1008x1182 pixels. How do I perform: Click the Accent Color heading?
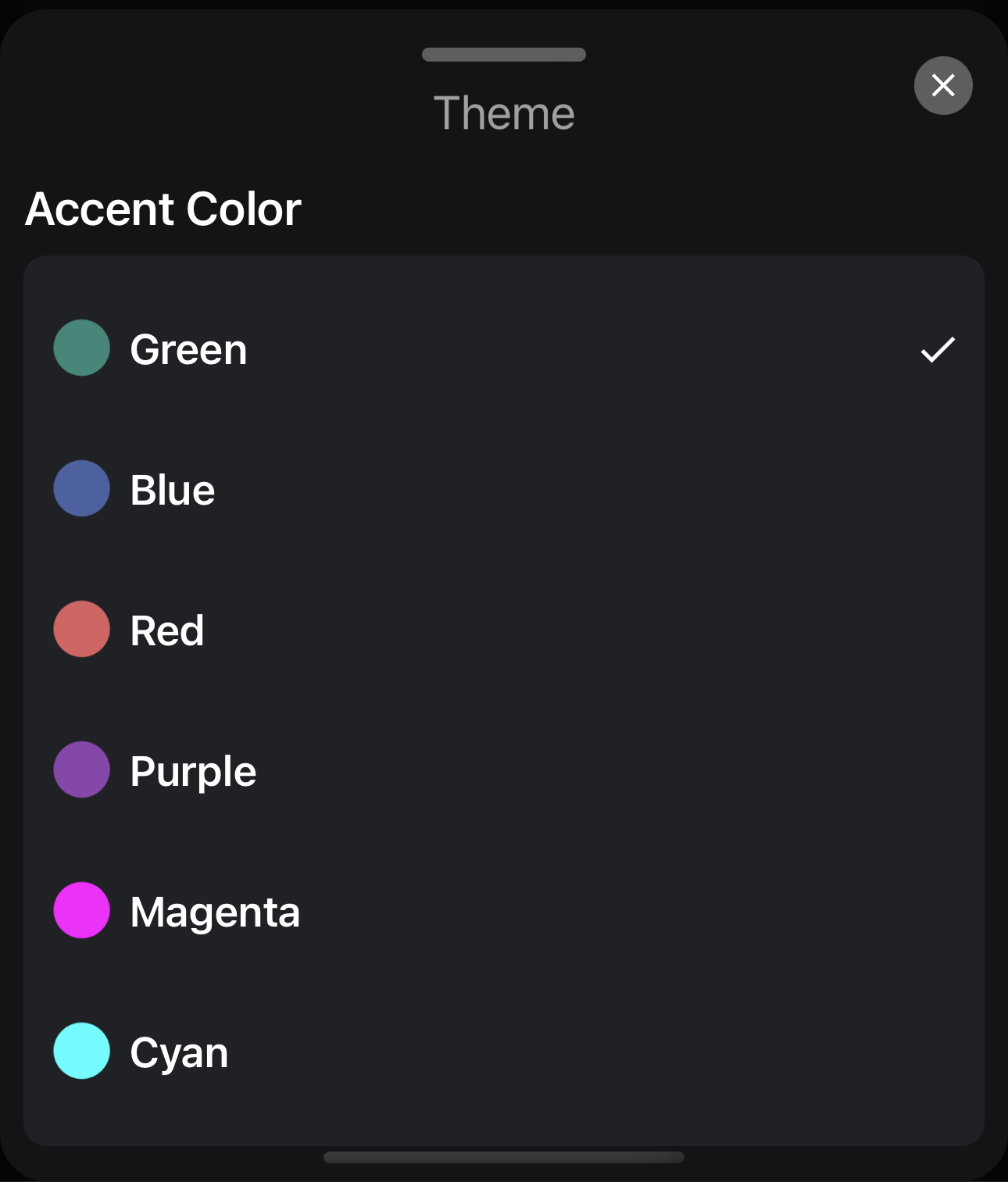tap(163, 209)
